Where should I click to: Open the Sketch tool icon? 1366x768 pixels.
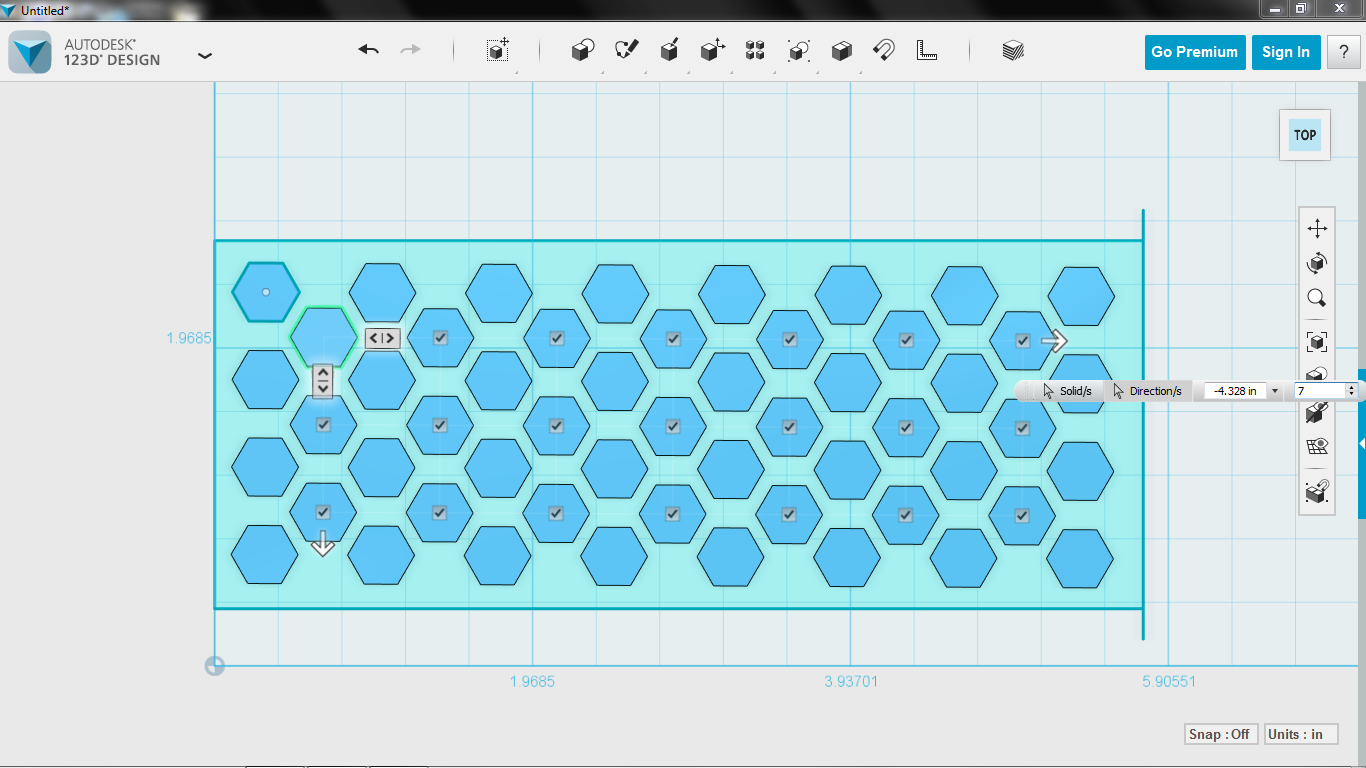(x=627, y=51)
